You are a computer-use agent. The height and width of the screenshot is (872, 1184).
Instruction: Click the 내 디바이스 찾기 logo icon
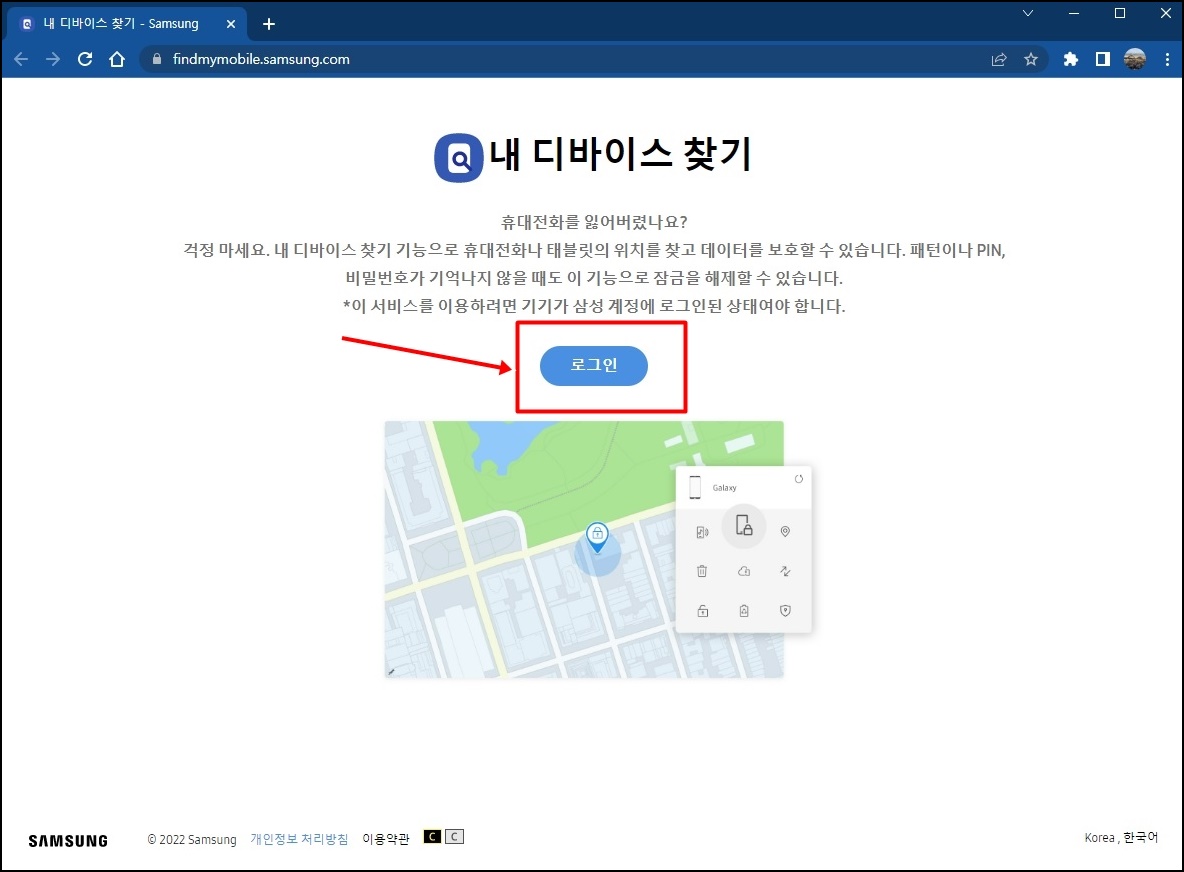coord(458,158)
